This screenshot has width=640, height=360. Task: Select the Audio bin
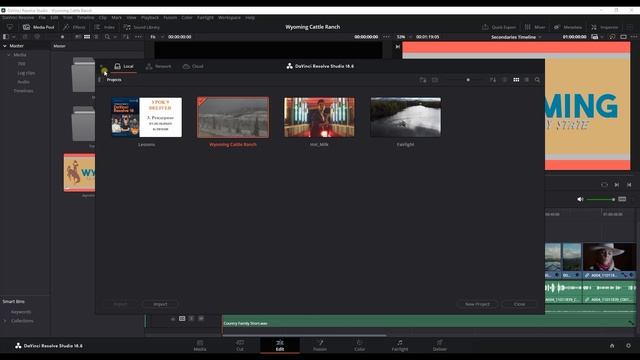tap(23, 82)
